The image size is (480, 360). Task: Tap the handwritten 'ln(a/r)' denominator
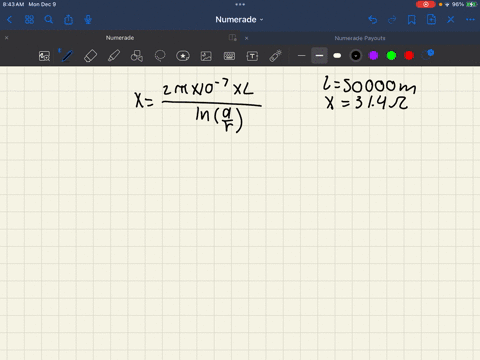click(219, 119)
